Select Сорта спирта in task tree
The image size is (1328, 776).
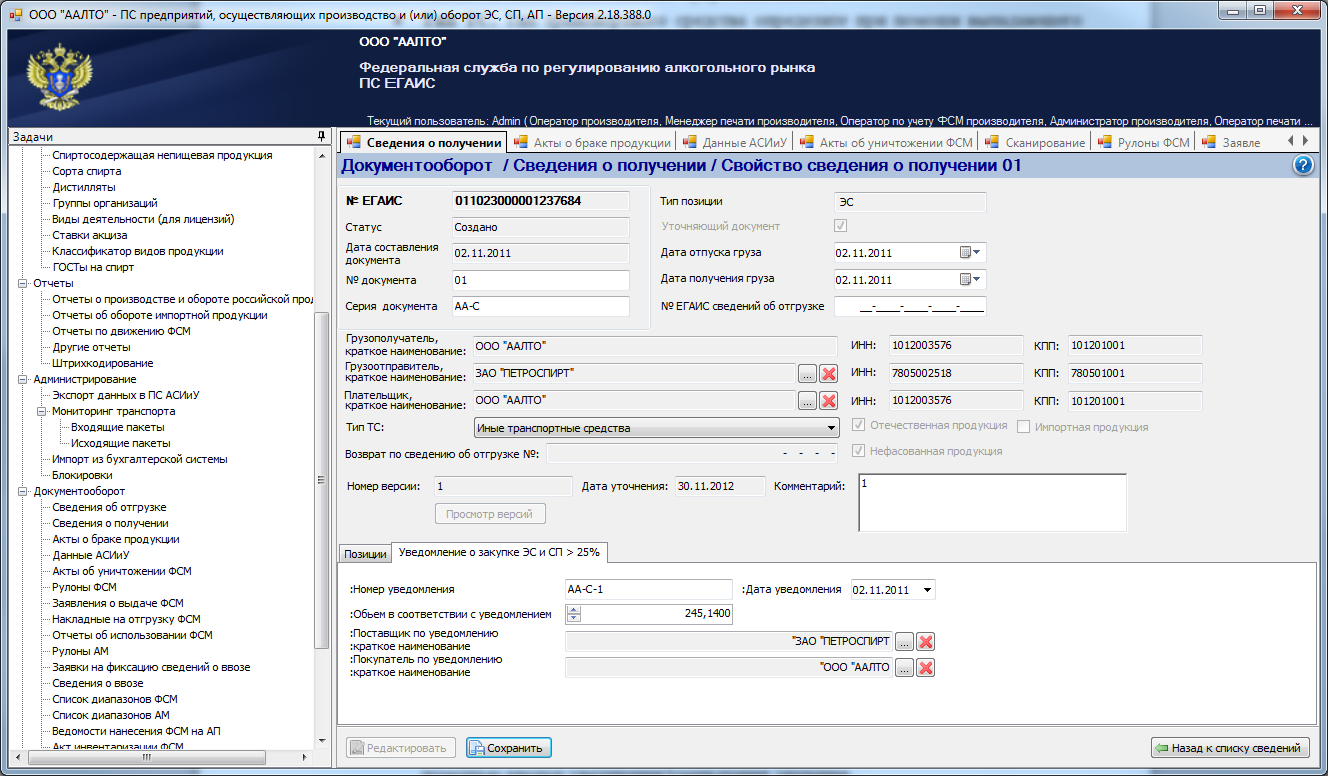tap(87, 171)
